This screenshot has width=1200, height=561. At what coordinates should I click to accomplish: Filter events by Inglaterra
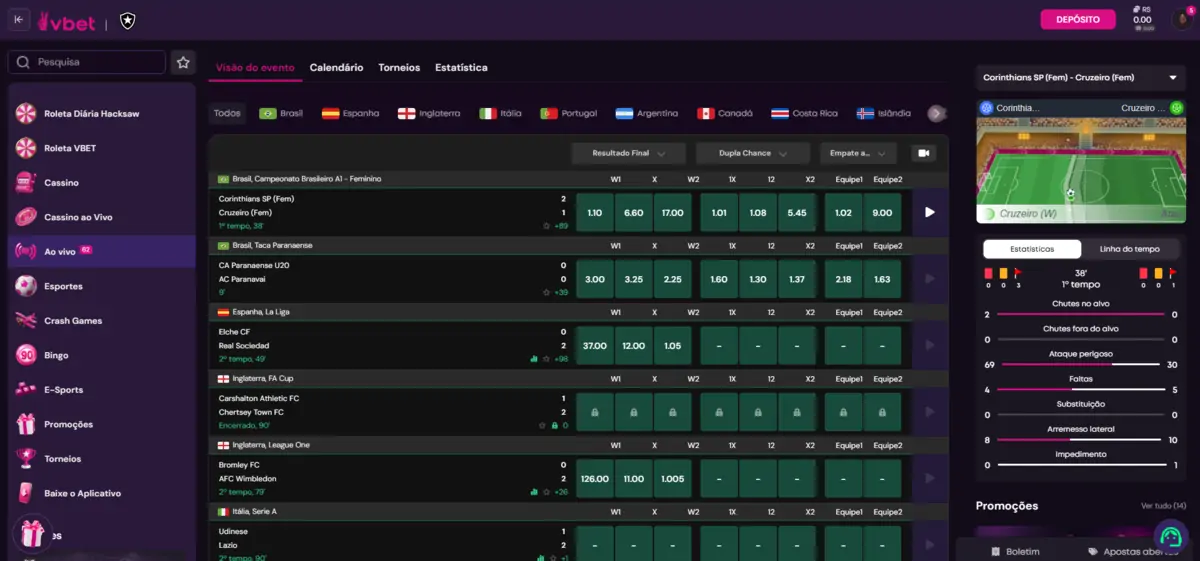(x=429, y=114)
